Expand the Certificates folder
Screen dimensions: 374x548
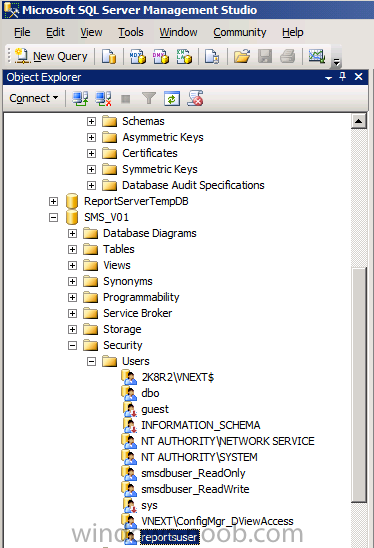91,153
